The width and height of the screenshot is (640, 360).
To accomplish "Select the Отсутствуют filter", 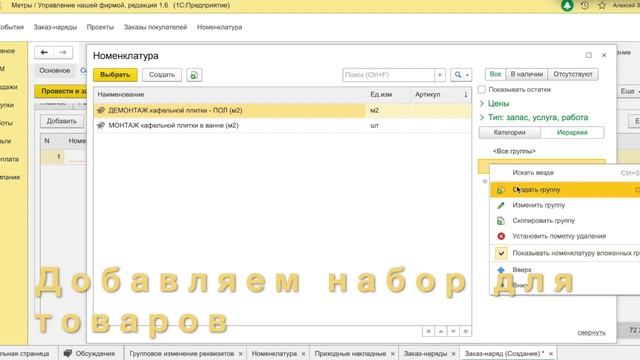I will 573,74.
